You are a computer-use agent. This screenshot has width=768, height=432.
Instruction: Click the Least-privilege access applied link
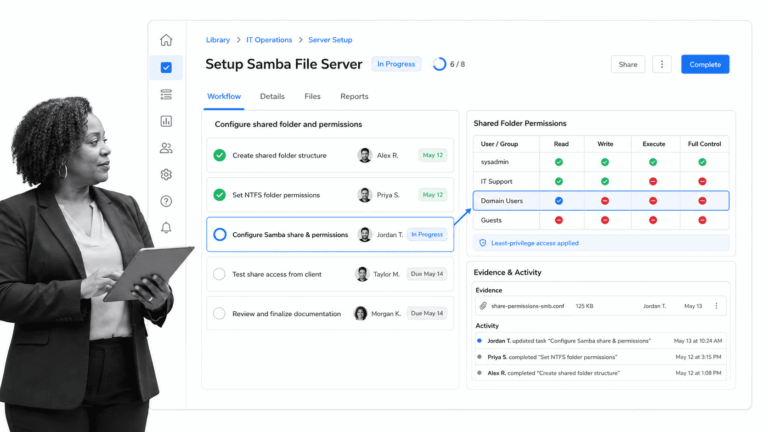tap(535, 243)
